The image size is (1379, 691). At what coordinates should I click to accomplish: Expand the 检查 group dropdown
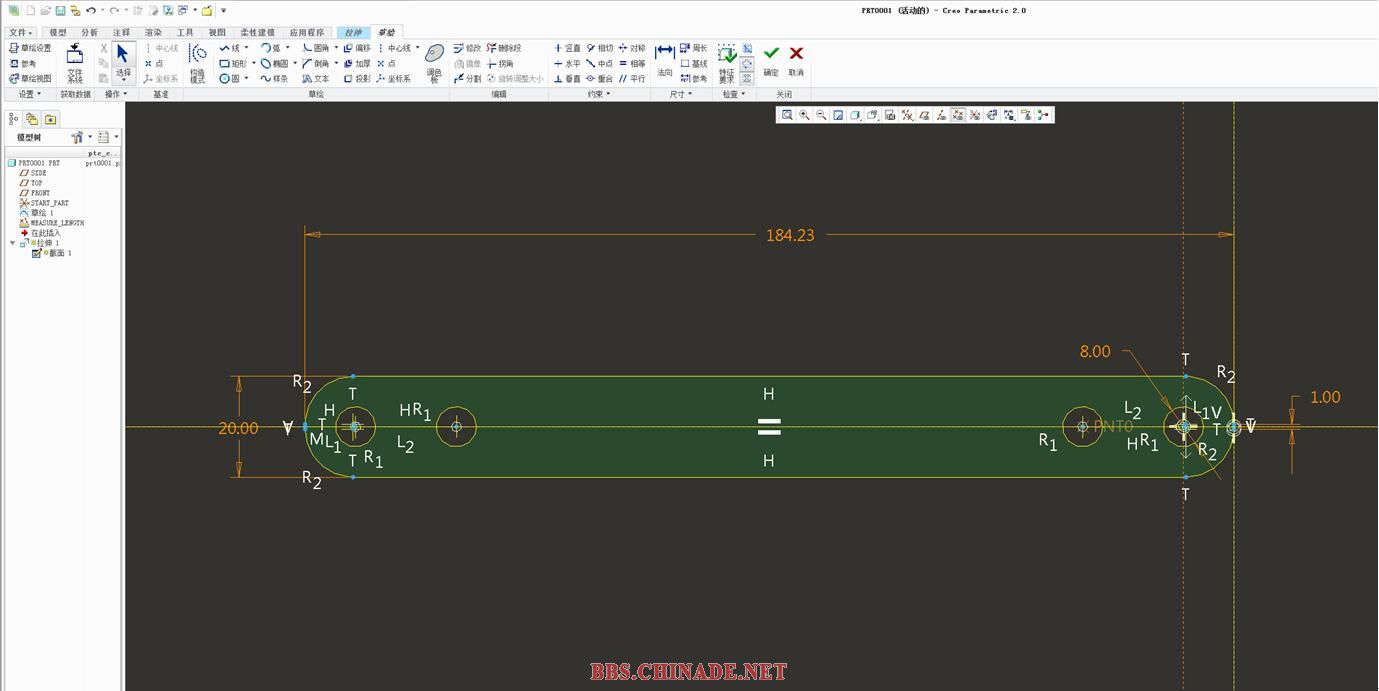[734, 94]
